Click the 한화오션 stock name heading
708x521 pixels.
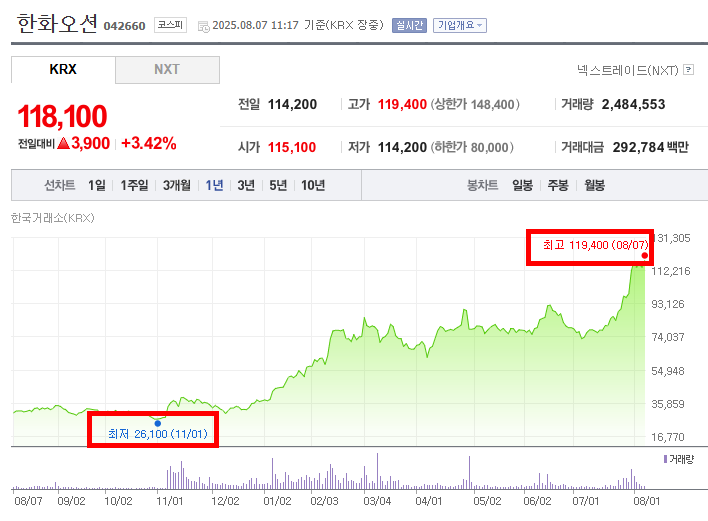click(x=57, y=23)
